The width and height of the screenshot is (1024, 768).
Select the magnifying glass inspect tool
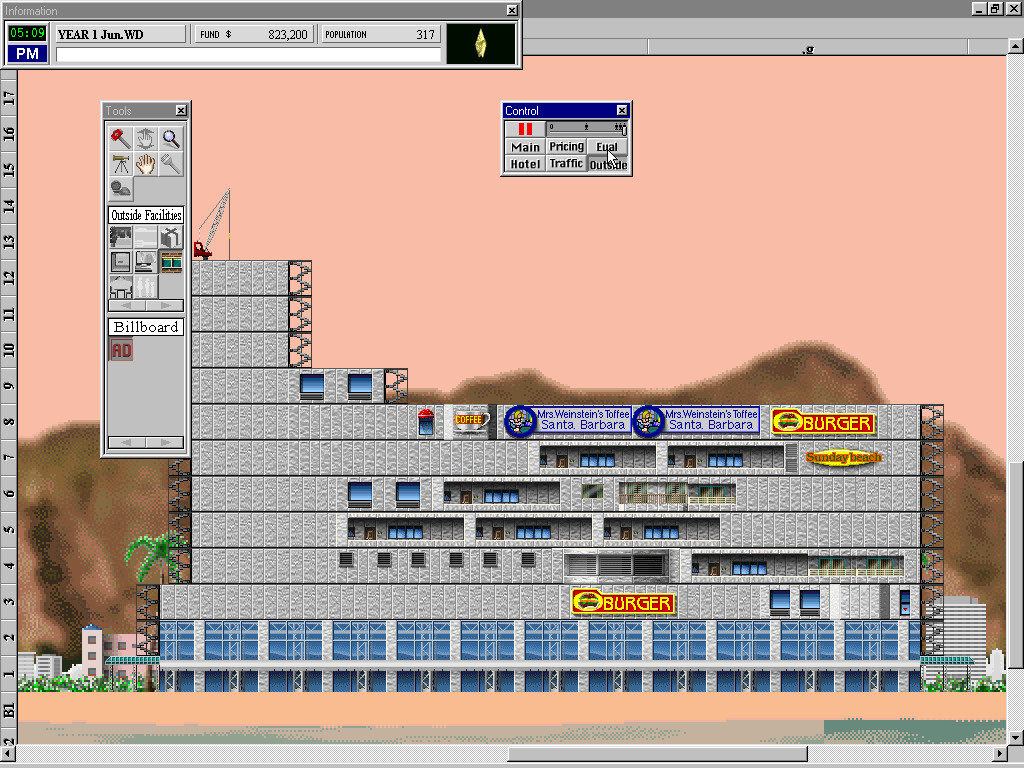[x=172, y=139]
